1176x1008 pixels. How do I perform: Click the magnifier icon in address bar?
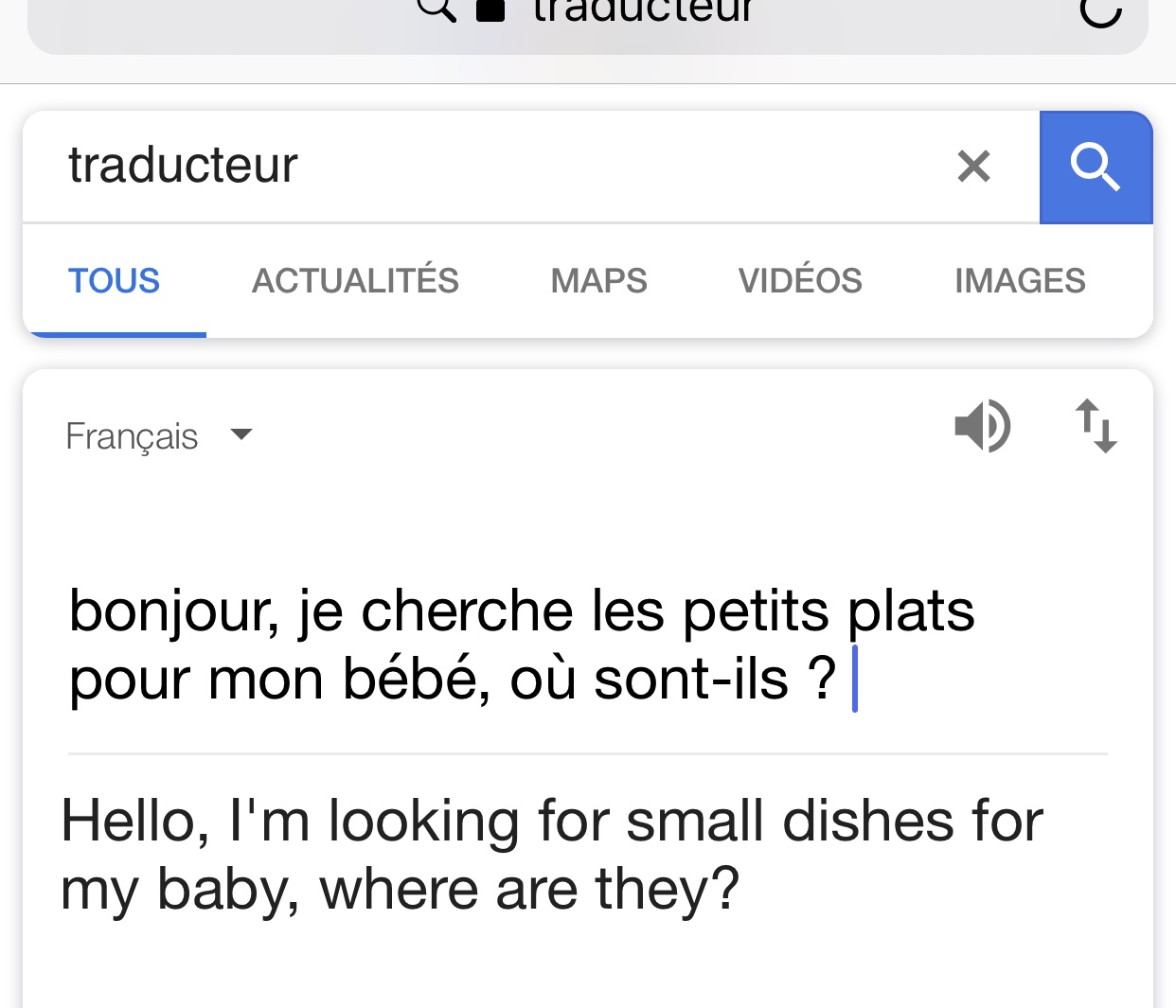coord(437,9)
